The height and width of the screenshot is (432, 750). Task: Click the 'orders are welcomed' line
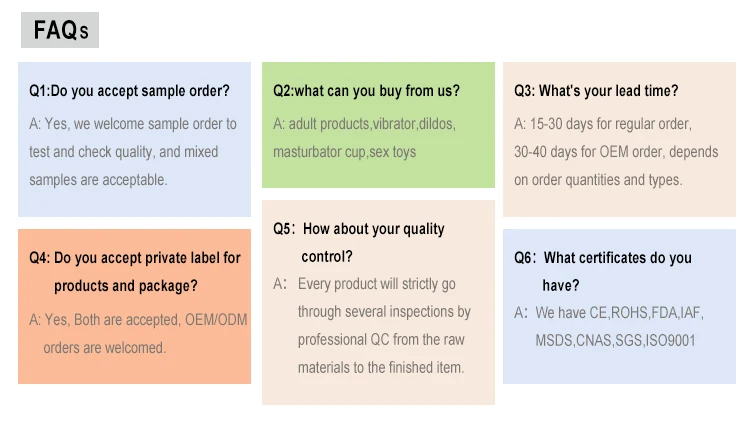pyautogui.click(x=104, y=348)
